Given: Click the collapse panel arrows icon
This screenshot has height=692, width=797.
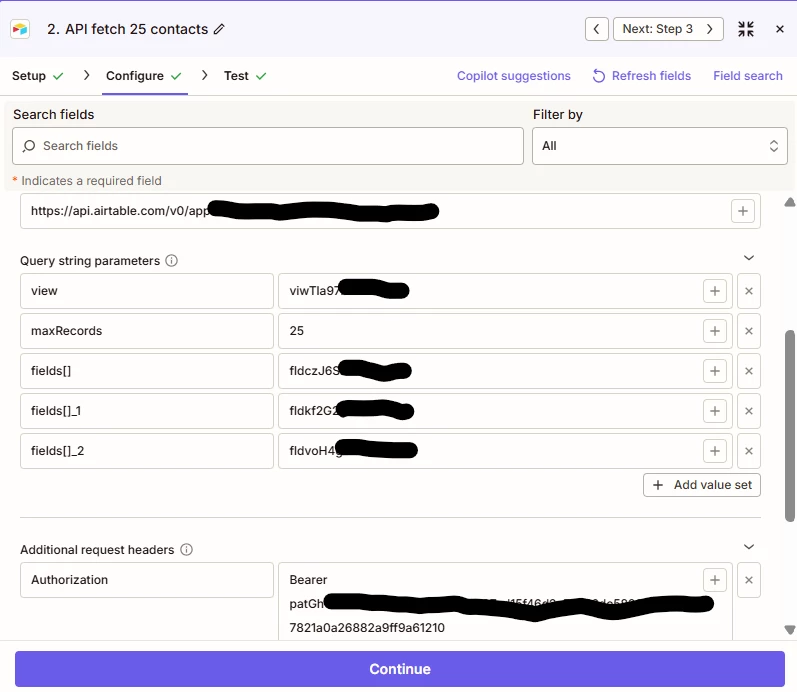Looking at the screenshot, I should (x=746, y=29).
